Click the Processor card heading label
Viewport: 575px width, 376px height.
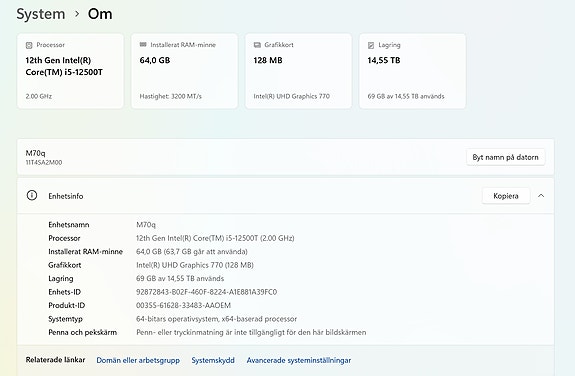pos(51,45)
